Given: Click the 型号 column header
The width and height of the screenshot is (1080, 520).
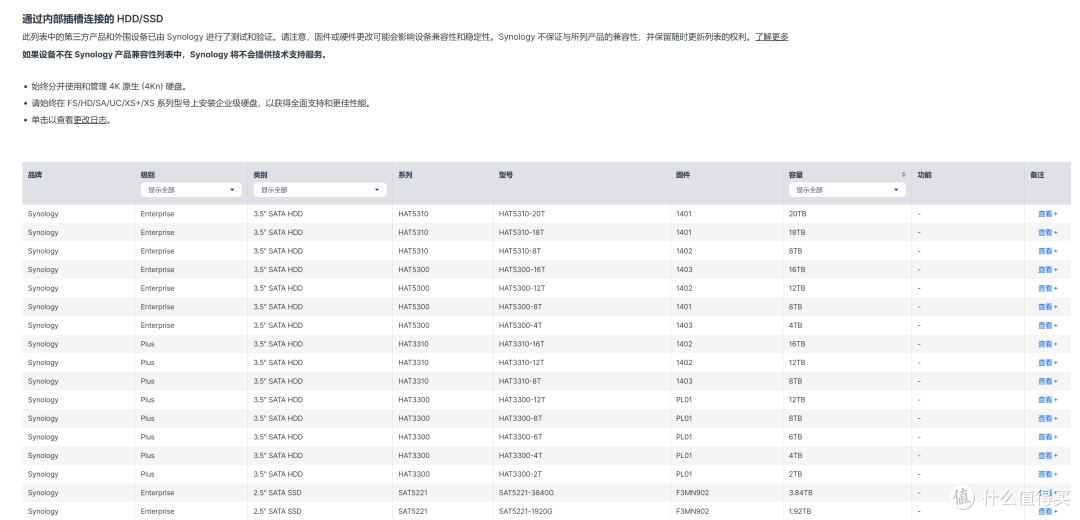Looking at the screenshot, I should click(506, 175).
